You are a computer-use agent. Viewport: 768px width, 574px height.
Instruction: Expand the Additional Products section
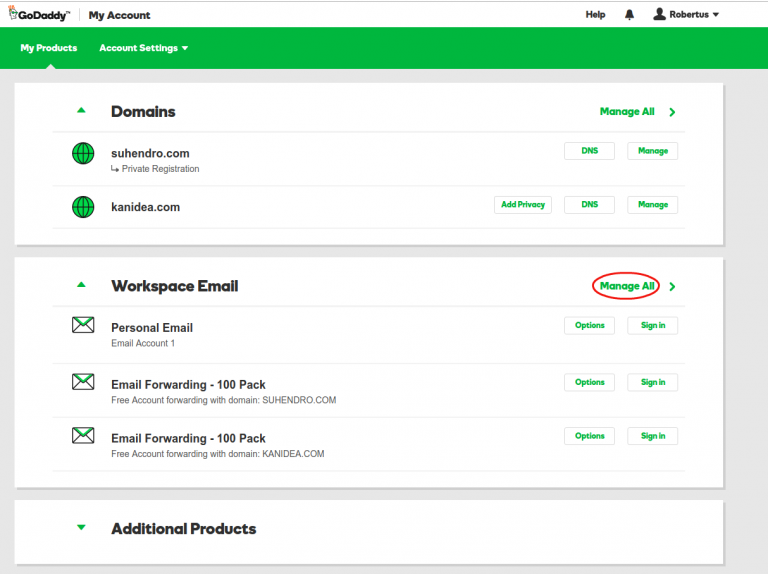82,528
